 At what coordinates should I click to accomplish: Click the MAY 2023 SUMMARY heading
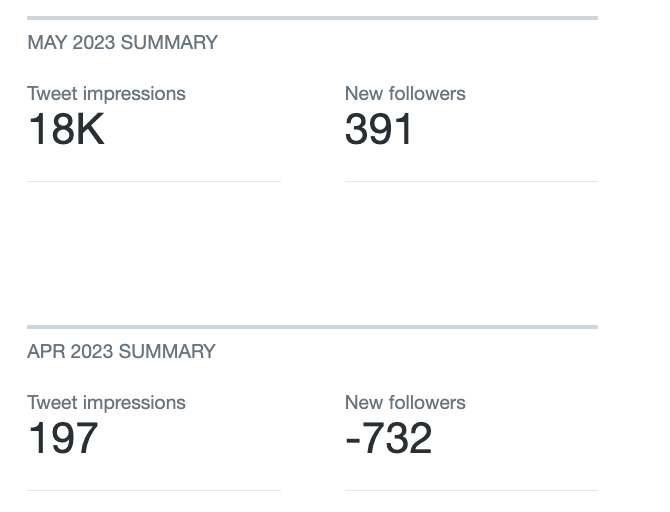pos(122,43)
